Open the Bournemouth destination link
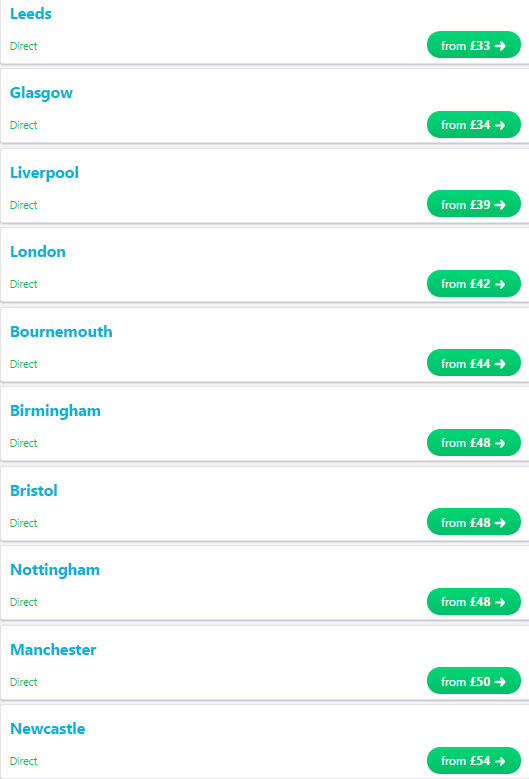The image size is (529, 779). [x=61, y=331]
